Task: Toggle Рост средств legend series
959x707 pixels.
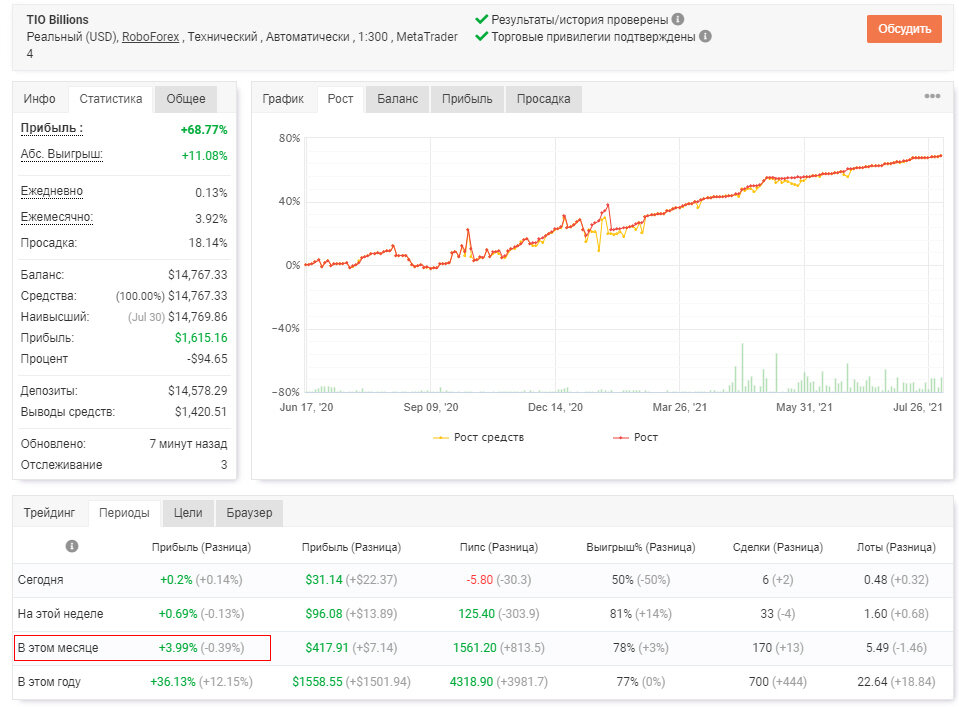Action: [x=478, y=437]
